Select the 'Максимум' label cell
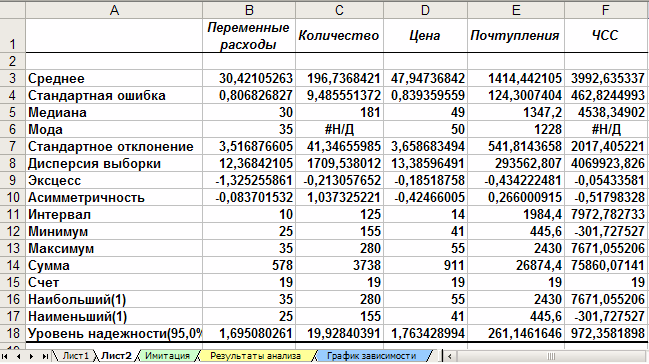The width and height of the screenshot is (649, 364). pyautogui.click(x=114, y=248)
